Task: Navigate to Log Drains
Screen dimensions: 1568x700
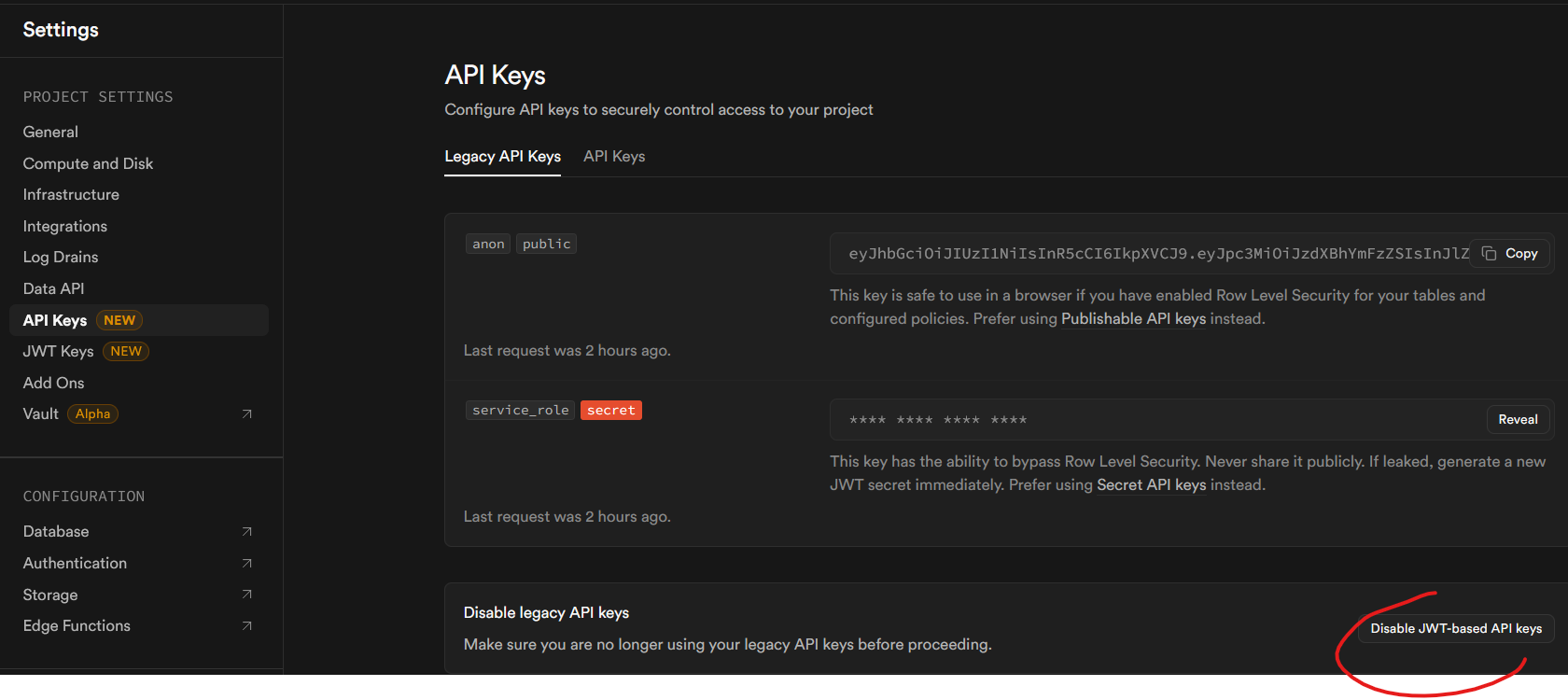Action: (61, 257)
